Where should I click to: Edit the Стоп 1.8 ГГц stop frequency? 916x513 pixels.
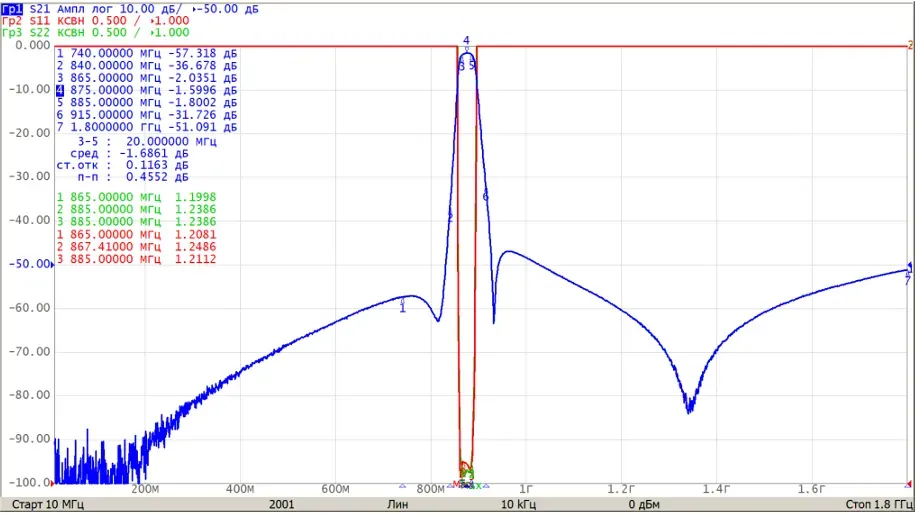[x=879, y=504]
